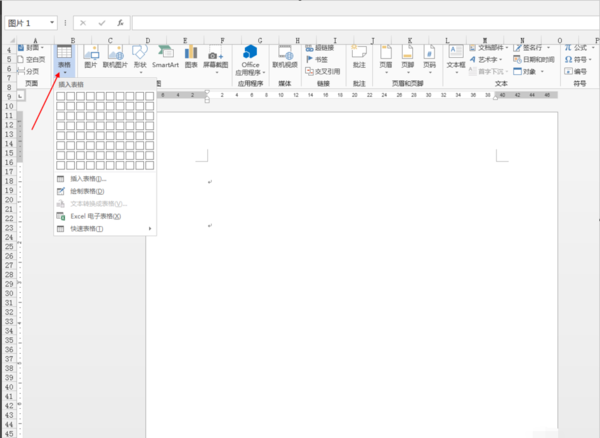The width and height of the screenshot is (600, 438).
Task: Select row header 35
Action: pyautogui.click(x=9, y=340)
